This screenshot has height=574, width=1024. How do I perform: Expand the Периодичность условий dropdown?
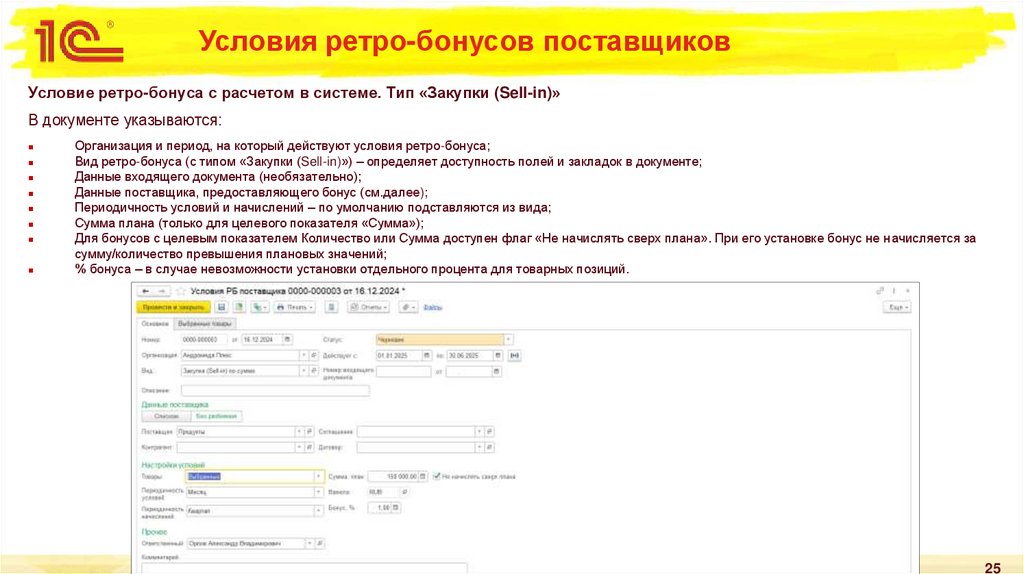[x=318, y=492]
